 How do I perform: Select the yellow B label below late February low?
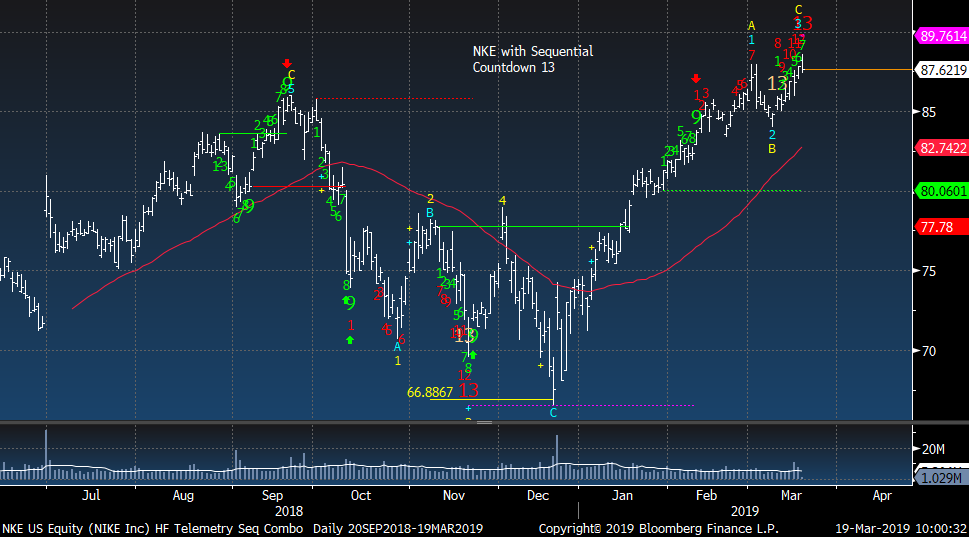772,149
